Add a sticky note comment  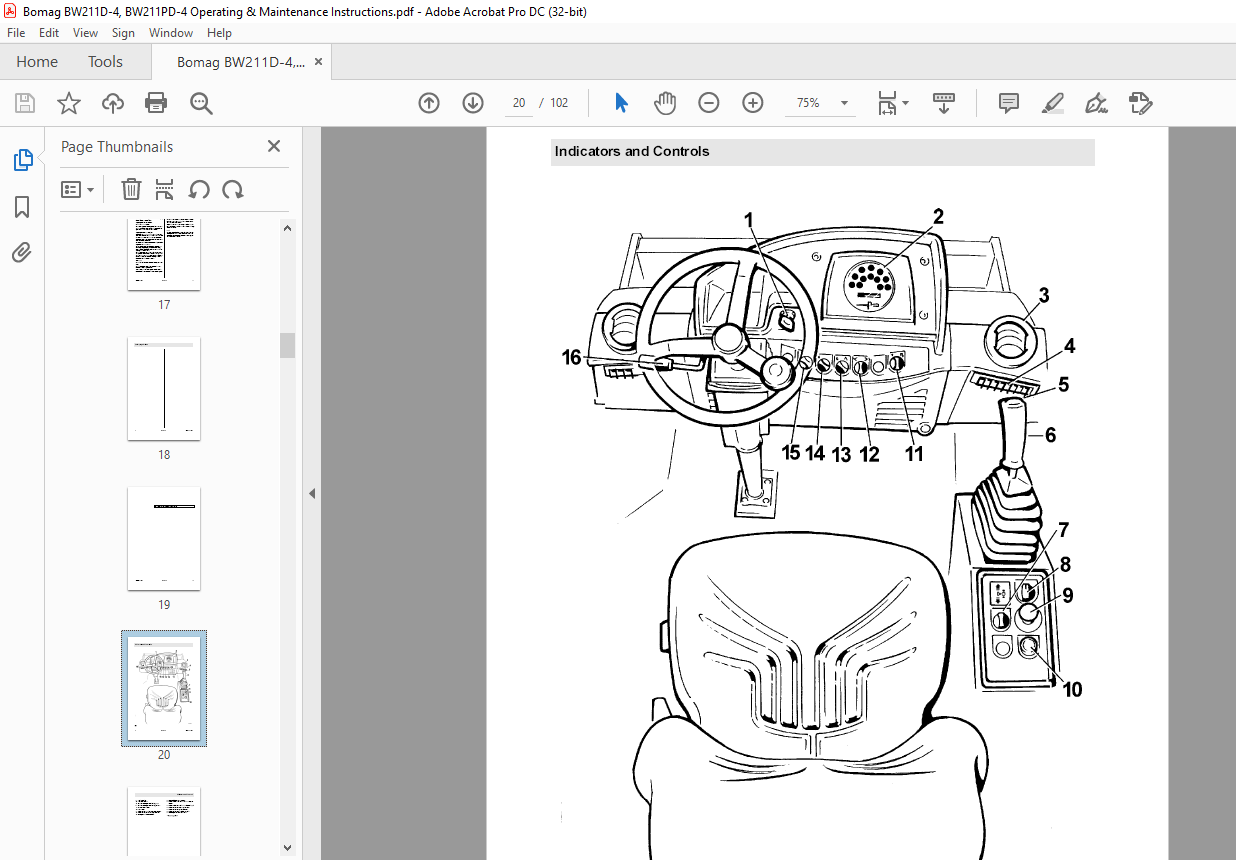[x=1009, y=103]
